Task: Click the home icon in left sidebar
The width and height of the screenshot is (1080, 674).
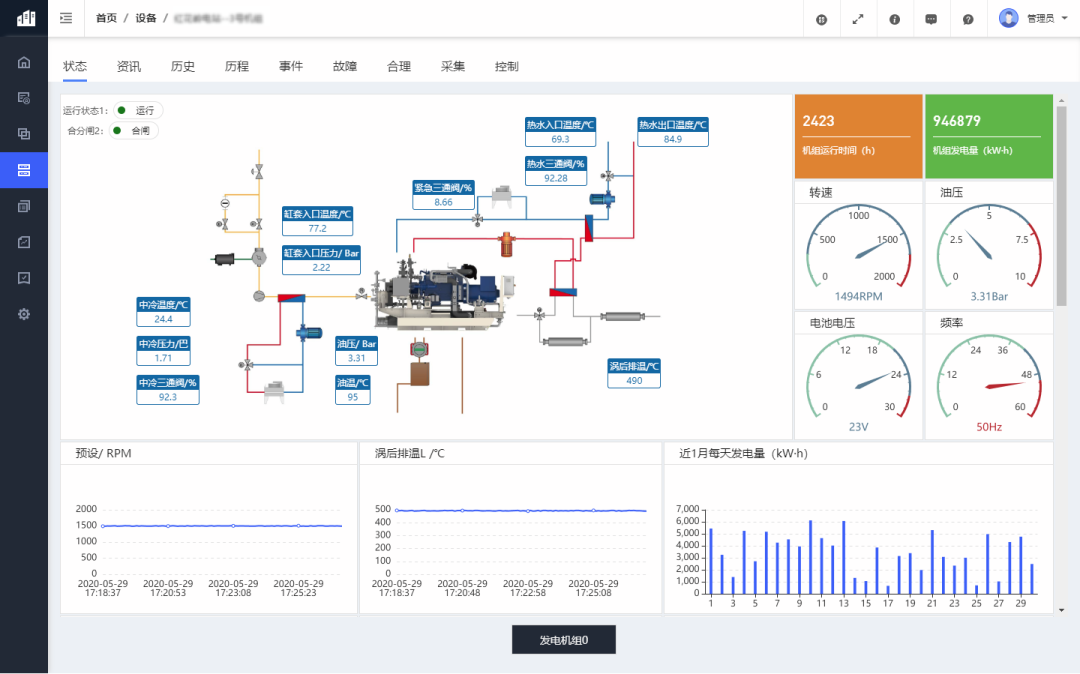Action: 24,62
